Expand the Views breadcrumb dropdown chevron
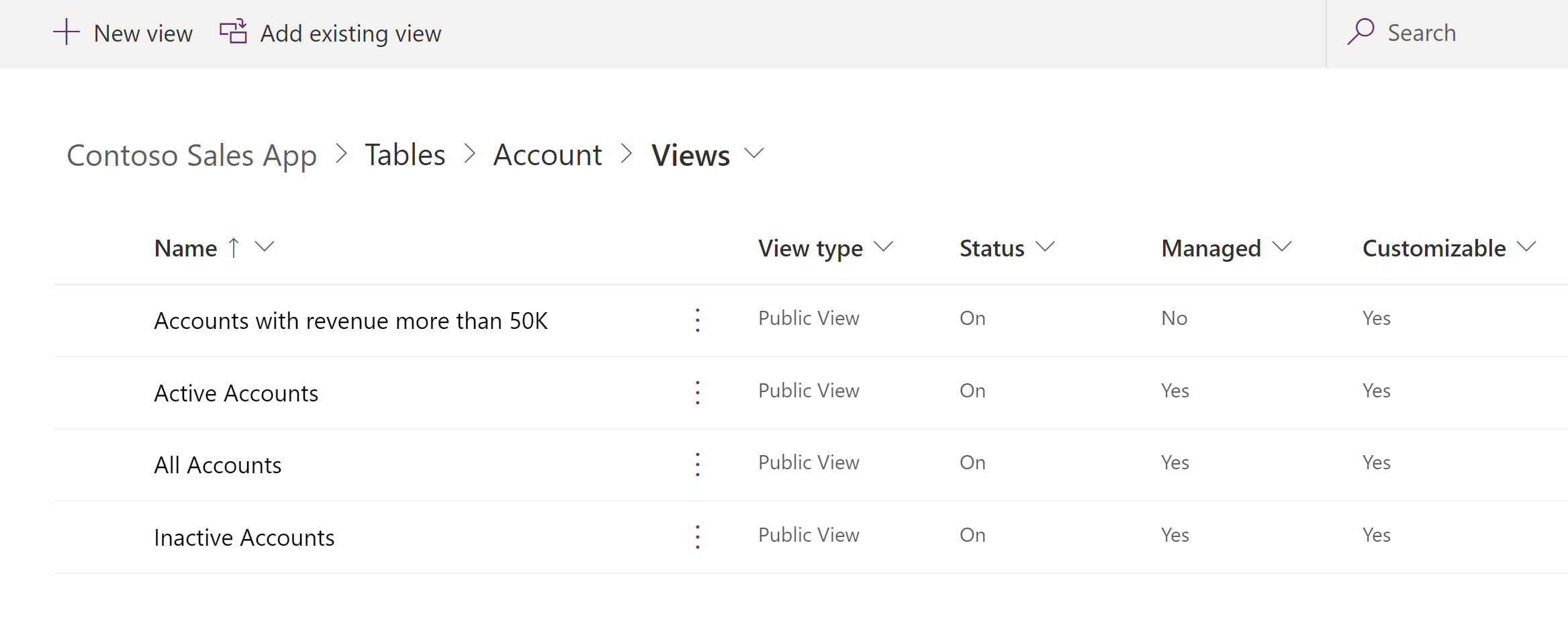The height and width of the screenshot is (629, 1568). coord(755,154)
